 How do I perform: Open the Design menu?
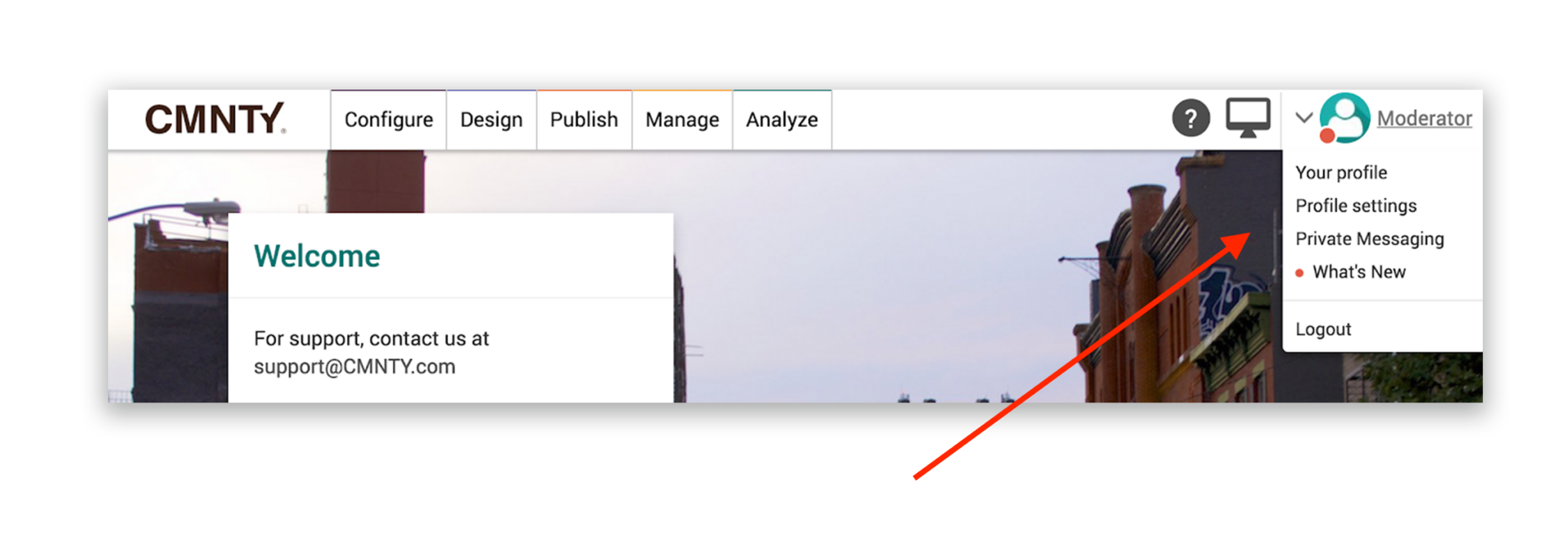[492, 120]
